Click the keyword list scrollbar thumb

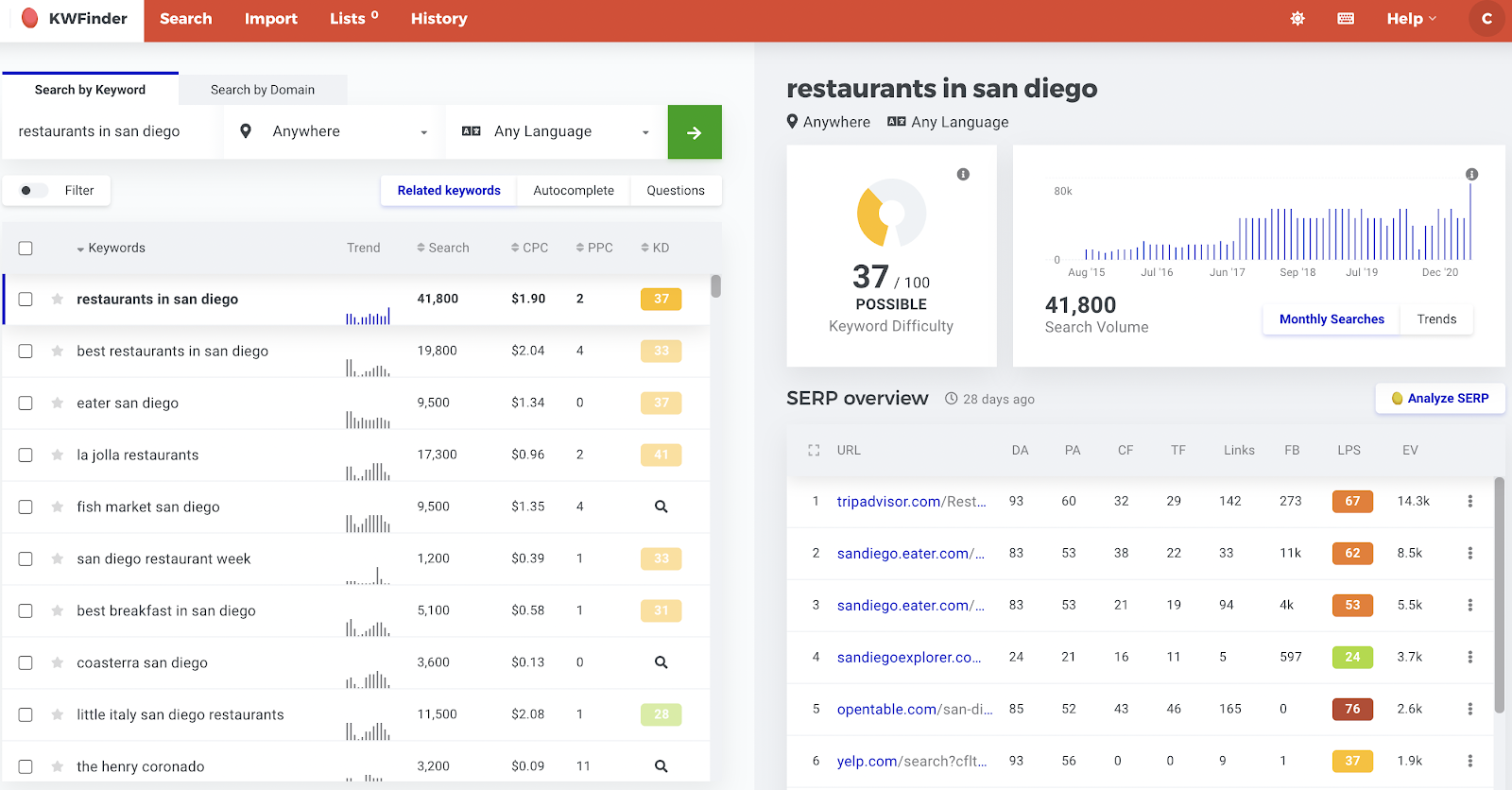pyautogui.click(x=716, y=286)
